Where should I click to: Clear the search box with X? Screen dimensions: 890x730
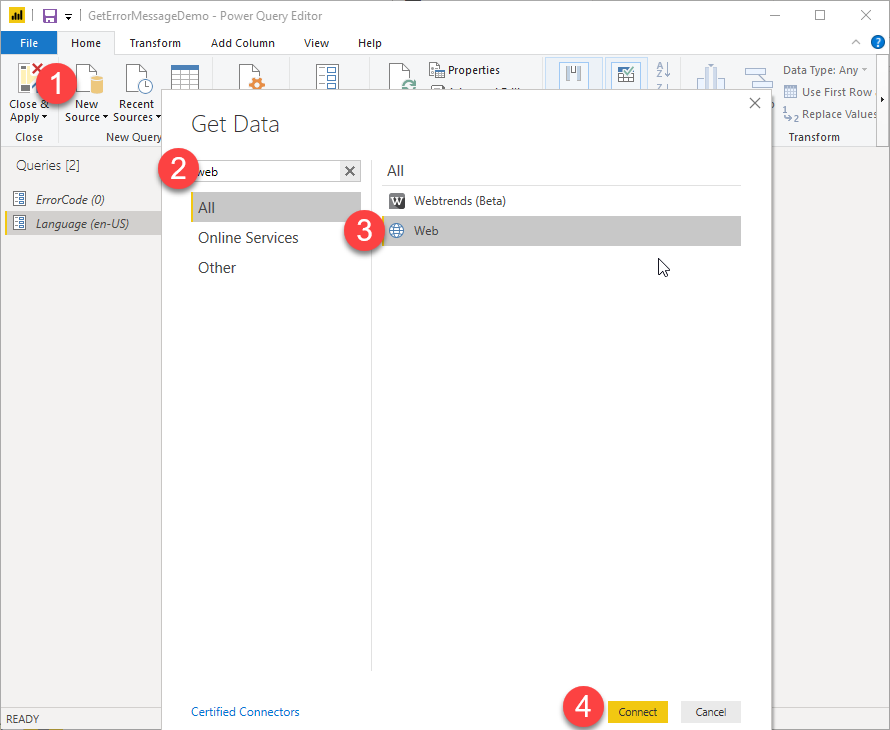pos(350,171)
